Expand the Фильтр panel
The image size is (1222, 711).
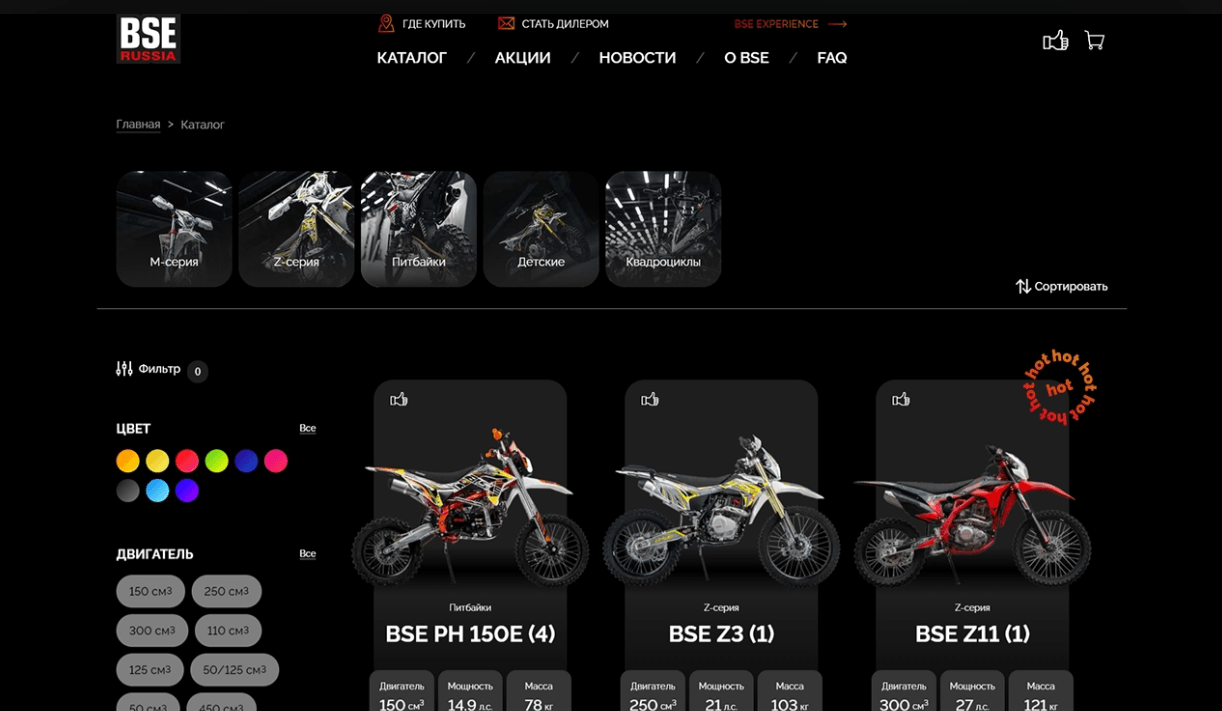[x=149, y=369]
